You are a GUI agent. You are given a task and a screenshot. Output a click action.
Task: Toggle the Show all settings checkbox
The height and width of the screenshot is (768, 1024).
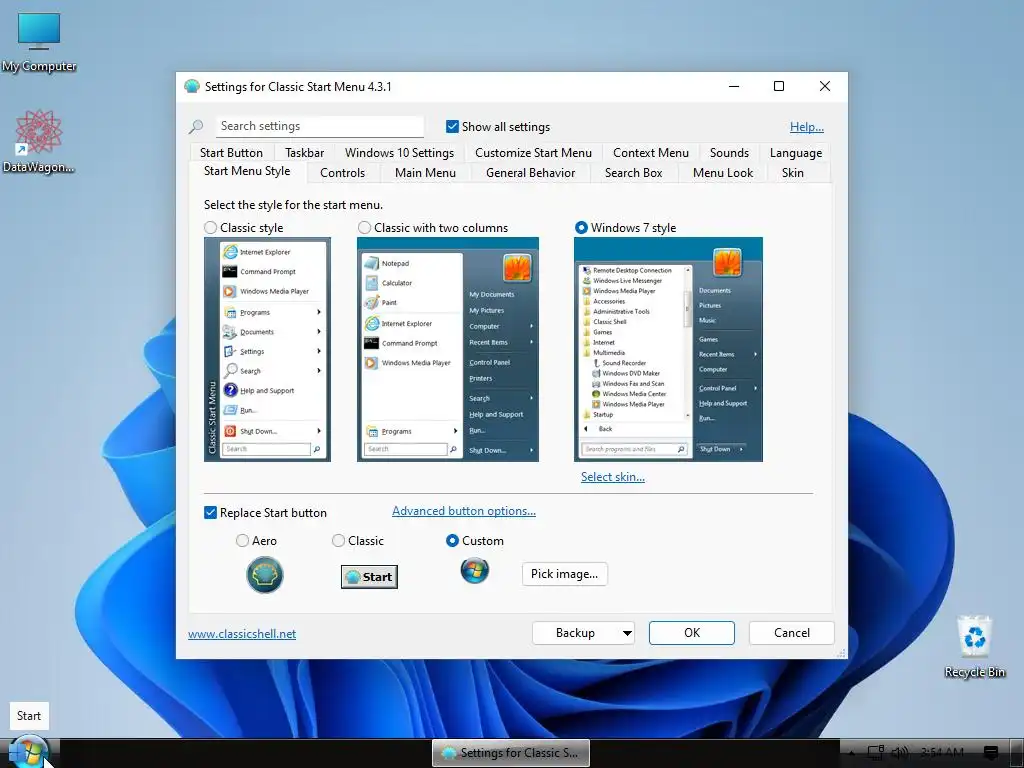coord(452,126)
